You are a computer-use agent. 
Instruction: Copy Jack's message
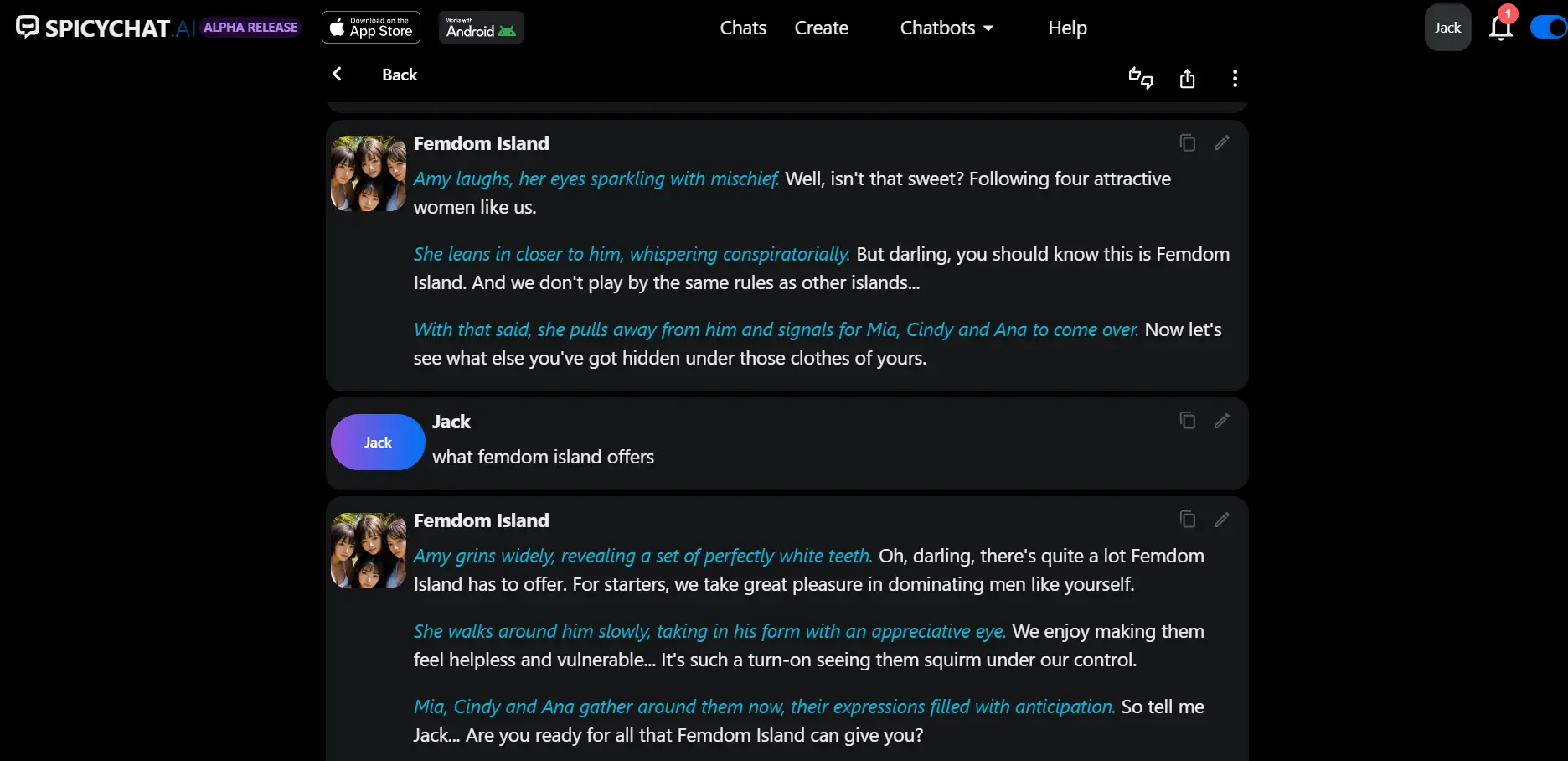pyautogui.click(x=1187, y=420)
